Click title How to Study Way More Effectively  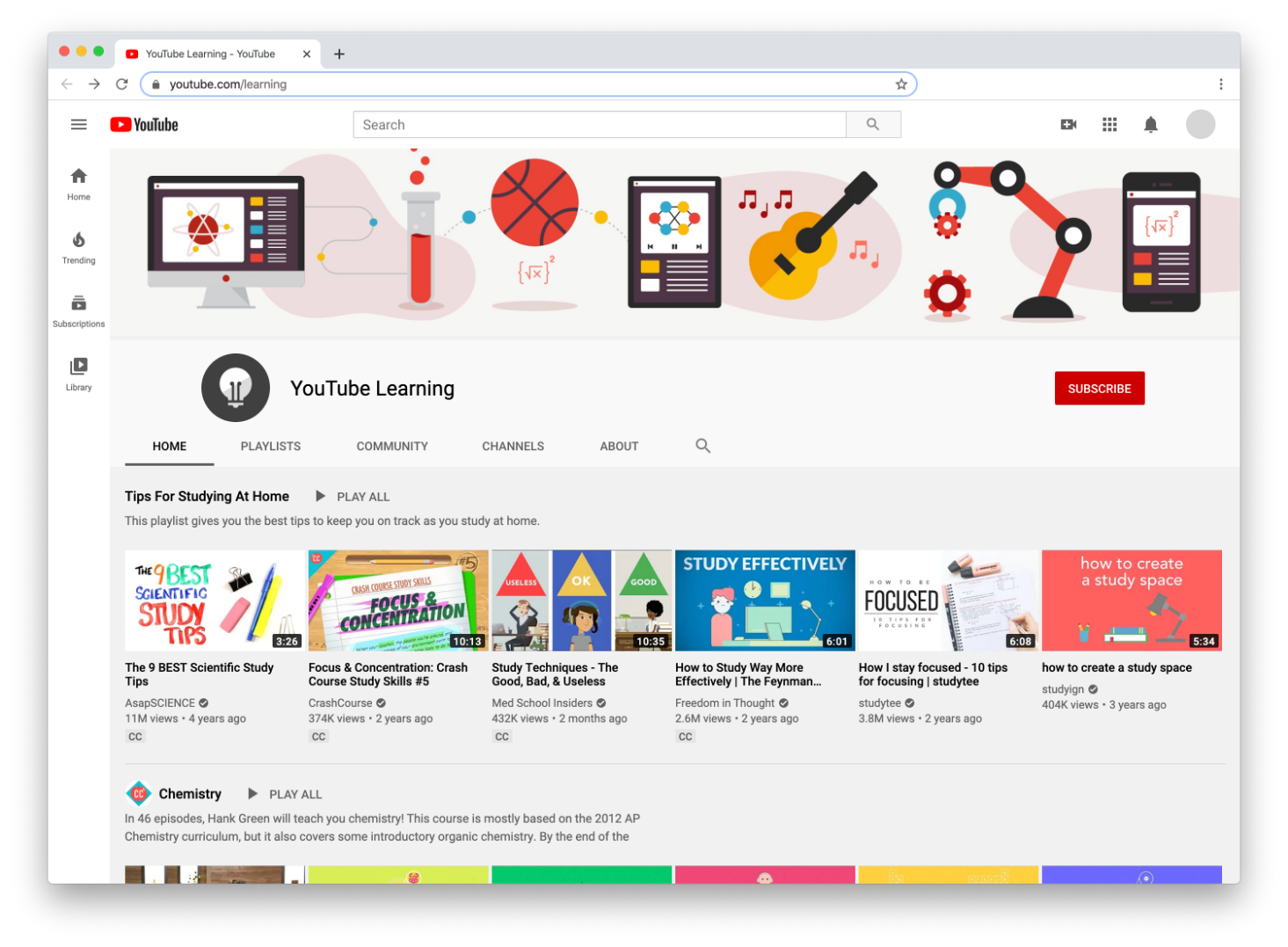pyautogui.click(x=748, y=674)
